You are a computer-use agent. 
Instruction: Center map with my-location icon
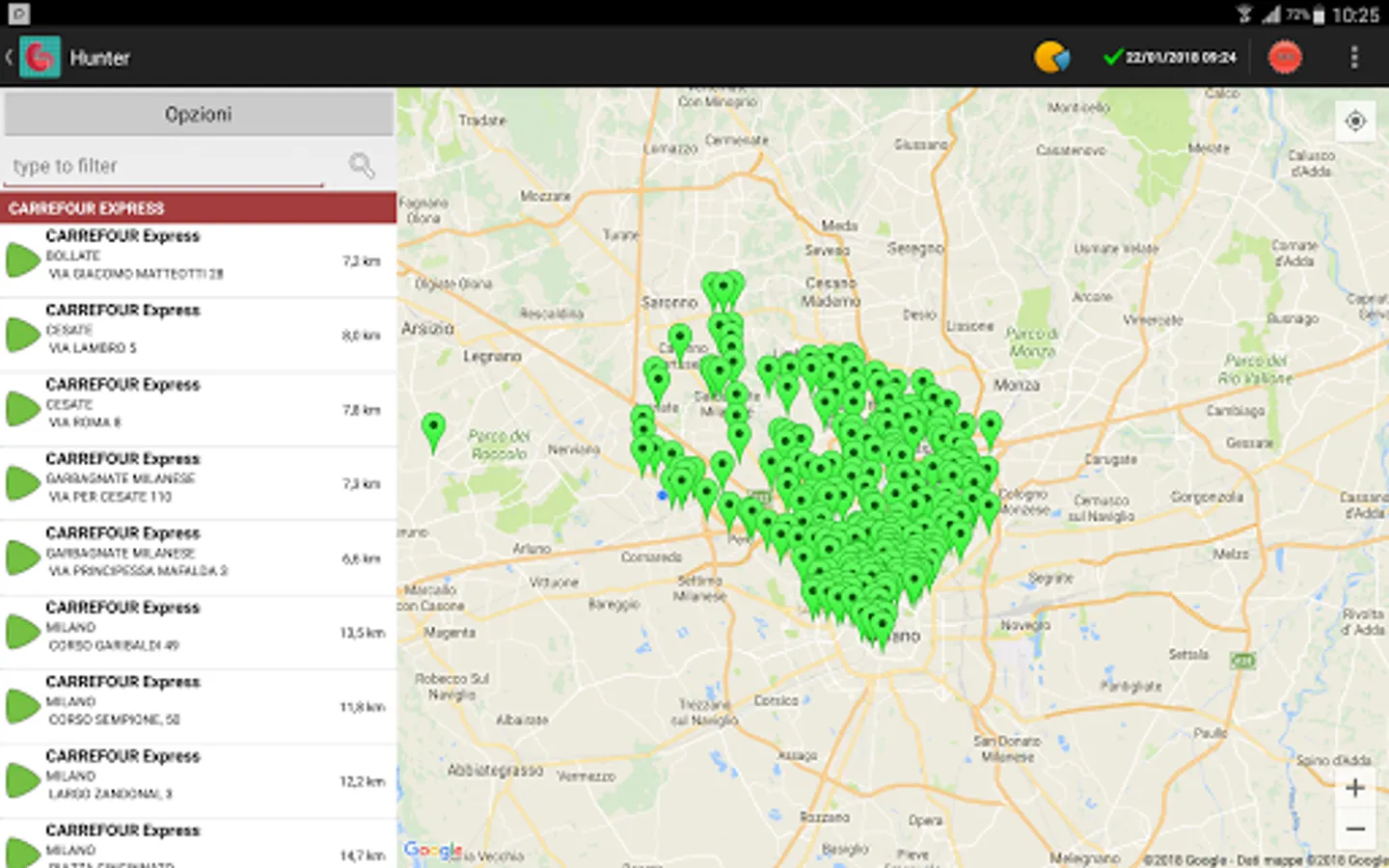tap(1355, 122)
